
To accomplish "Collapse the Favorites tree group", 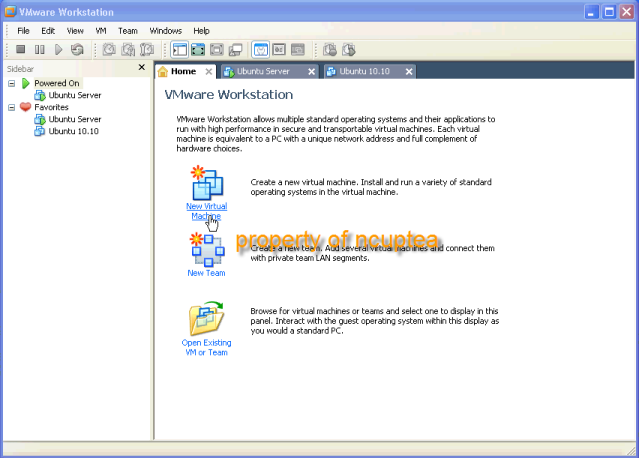I will pos(11,108).
